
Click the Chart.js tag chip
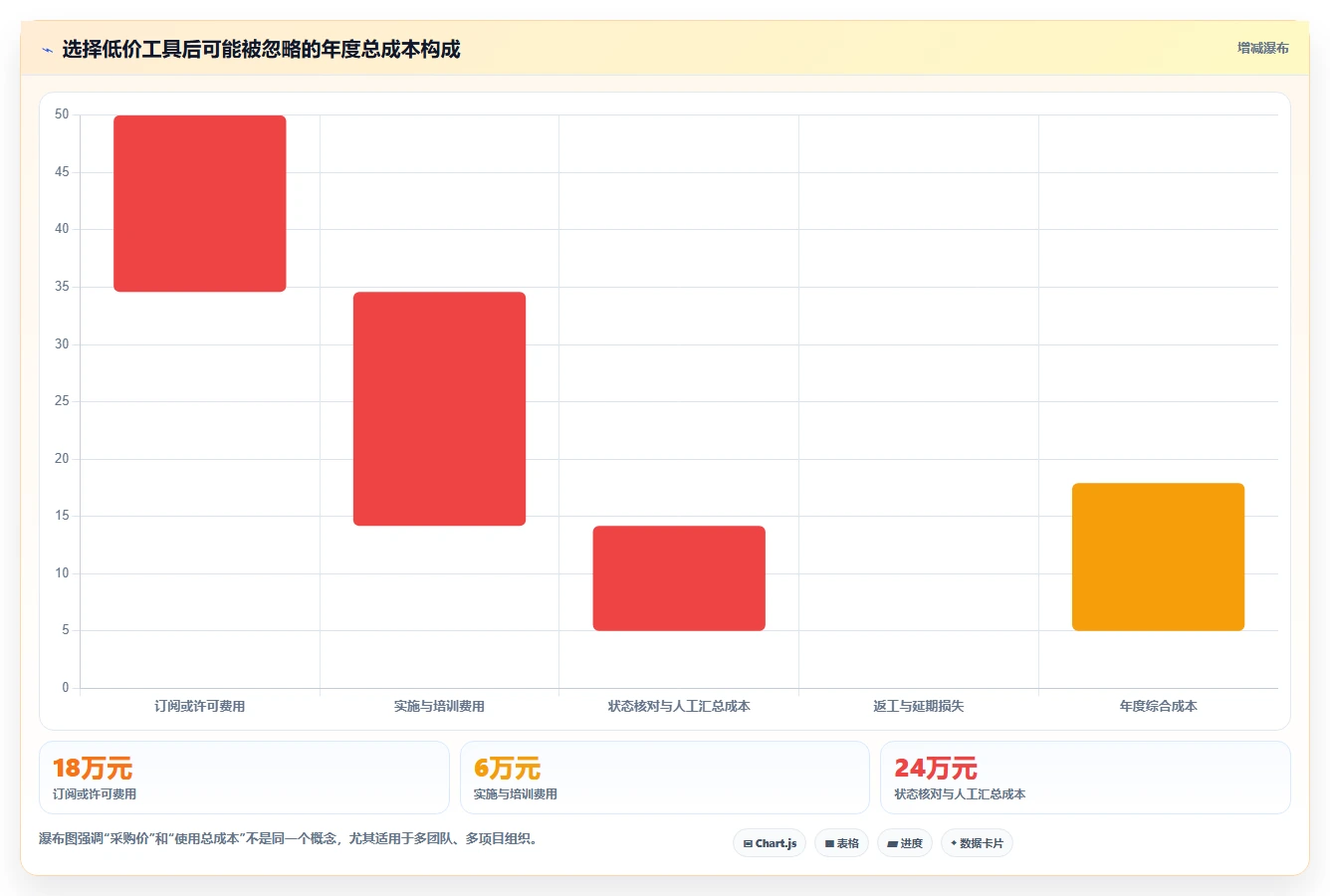pyautogui.click(x=770, y=843)
